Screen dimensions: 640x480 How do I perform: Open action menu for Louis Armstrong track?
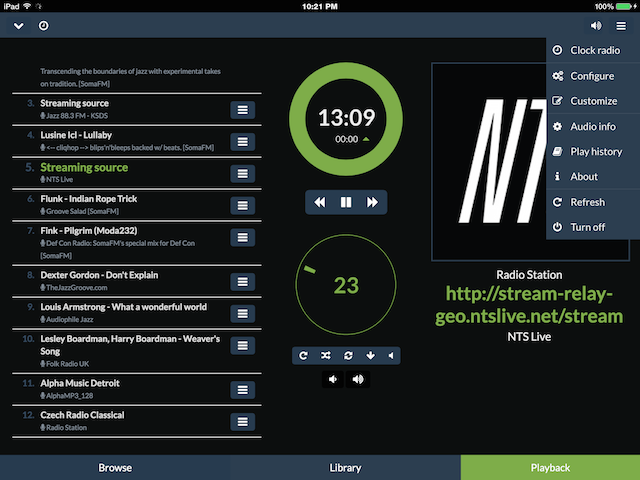tap(242, 313)
